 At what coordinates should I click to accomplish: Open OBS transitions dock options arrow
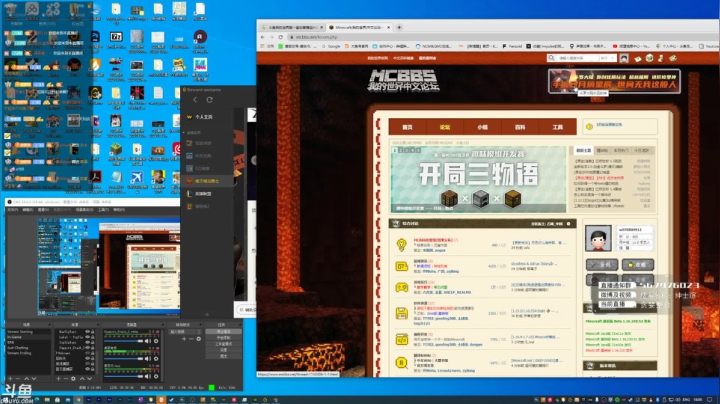pos(201,325)
